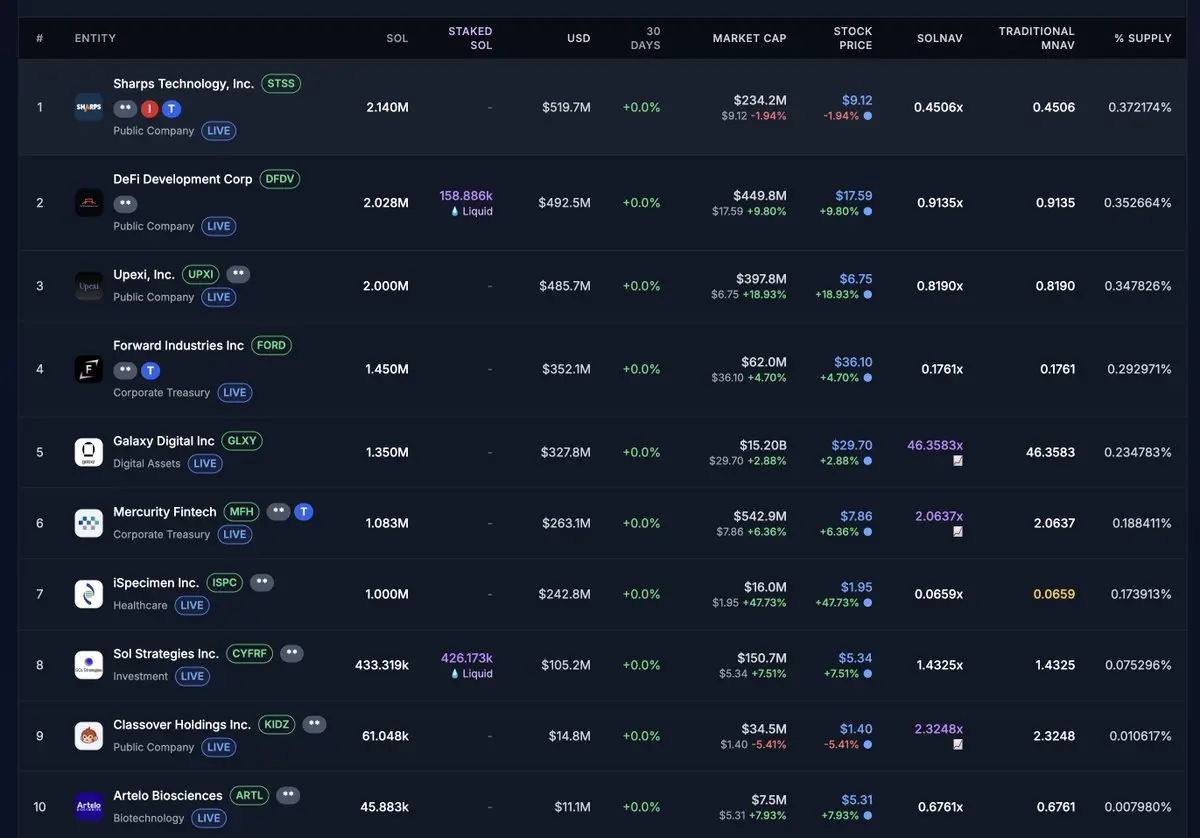Click the gray dots badge under Sharps Technology
This screenshot has width=1200, height=838.
tap(125, 109)
